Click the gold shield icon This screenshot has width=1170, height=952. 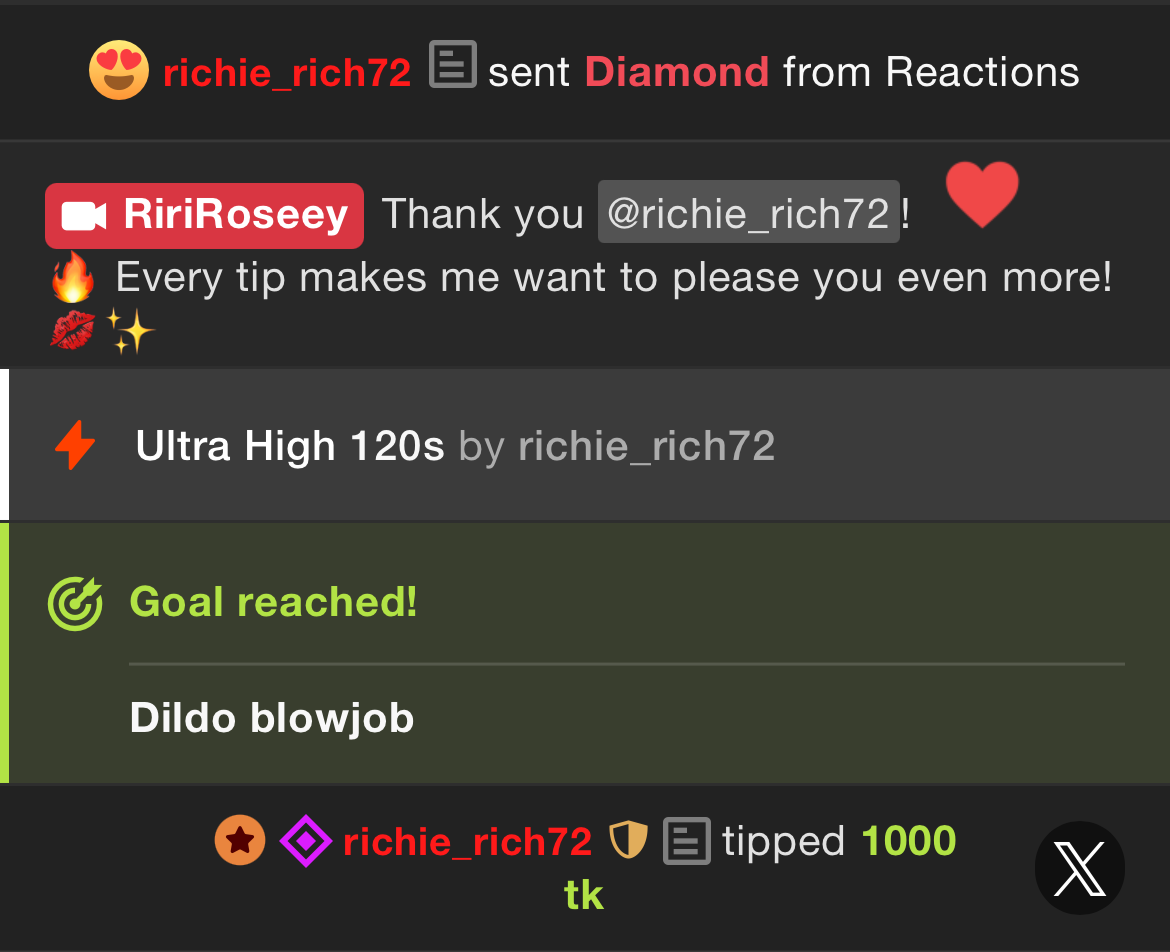pyautogui.click(x=628, y=839)
